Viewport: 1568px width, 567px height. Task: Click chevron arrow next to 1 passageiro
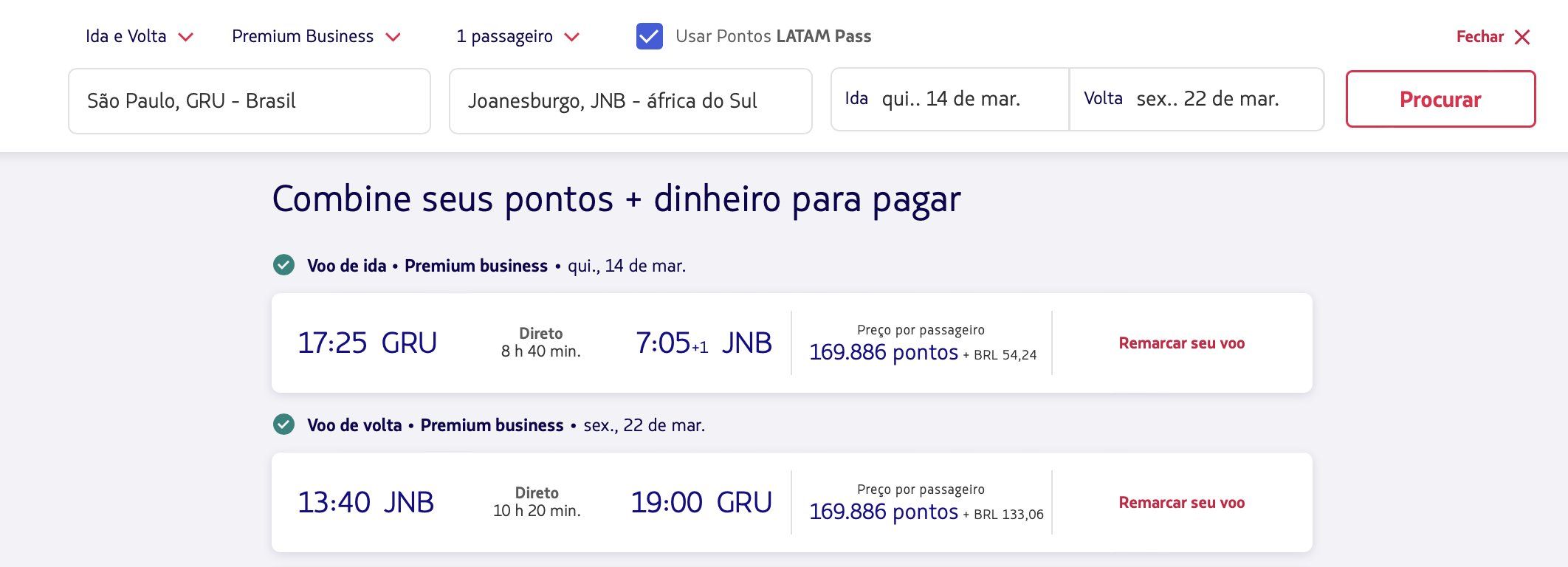[571, 37]
